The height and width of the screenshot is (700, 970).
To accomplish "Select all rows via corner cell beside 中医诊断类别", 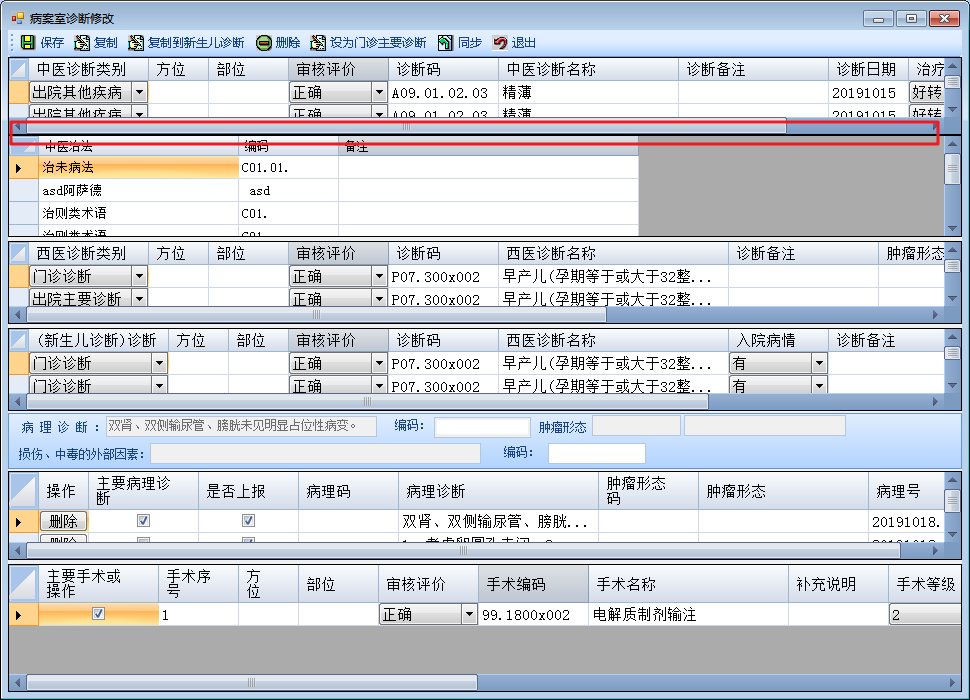I will [x=19, y=69].
